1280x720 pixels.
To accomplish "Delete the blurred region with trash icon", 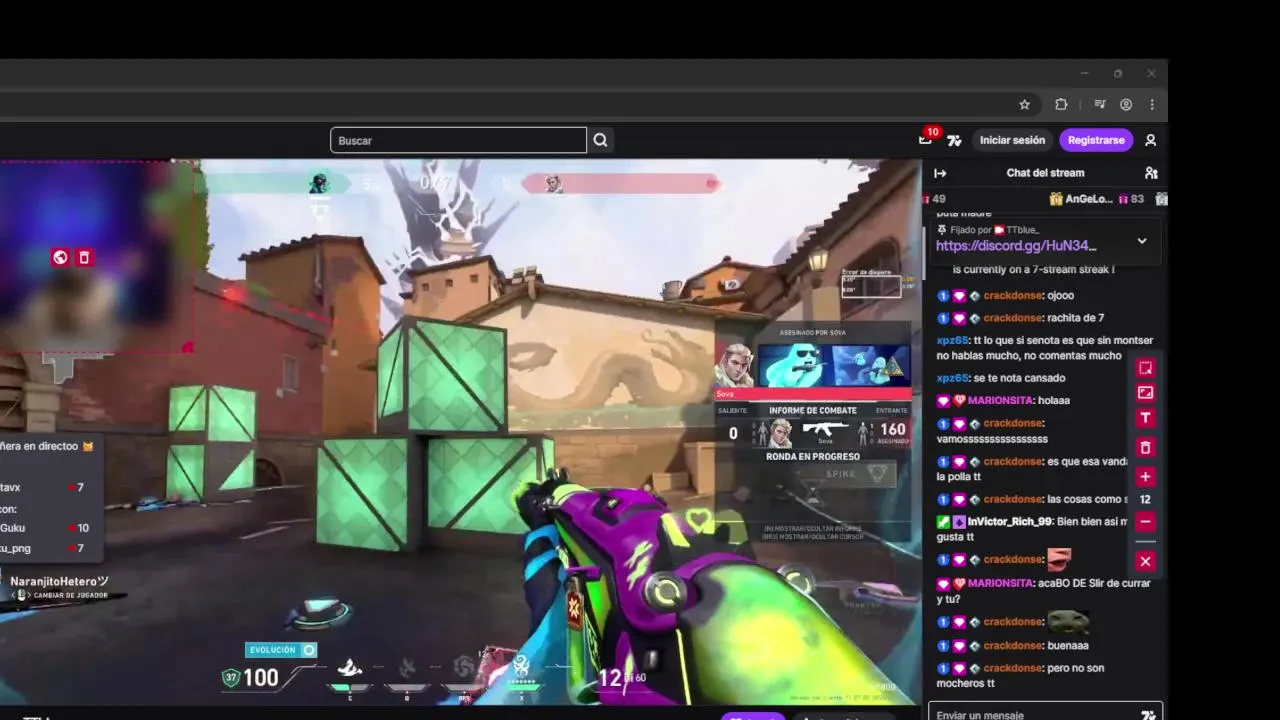I will pyautogui.click(x=84, y=258).
